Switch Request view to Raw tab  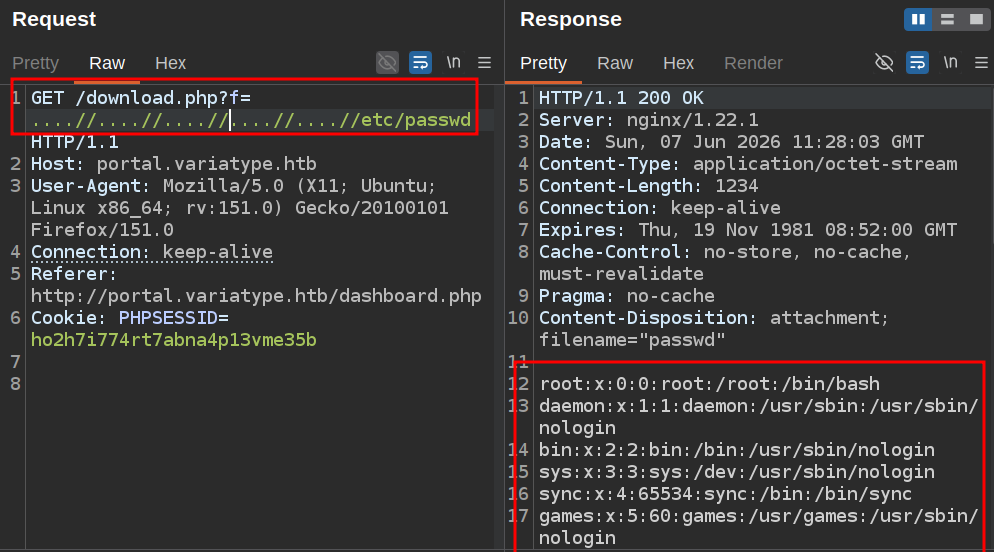click(x=107, y=63)
